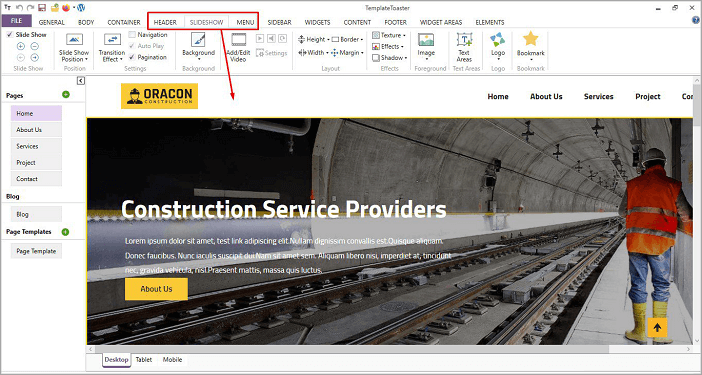Select the Services page in Pages list
702x375 pixels.
(36, 146)
